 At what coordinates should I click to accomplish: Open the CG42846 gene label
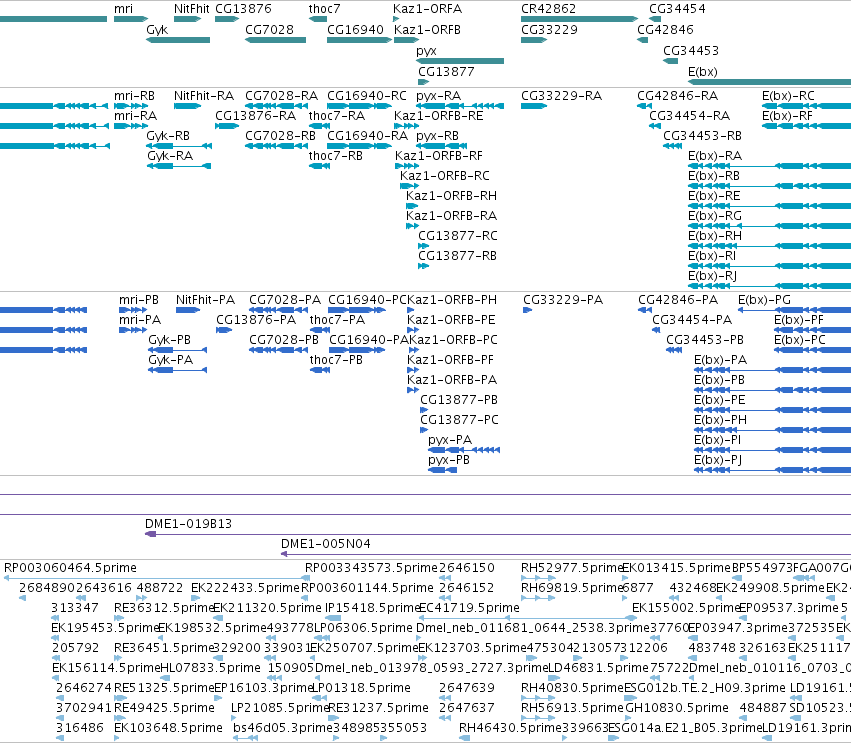pyautogui.click(x=665, y=29)
